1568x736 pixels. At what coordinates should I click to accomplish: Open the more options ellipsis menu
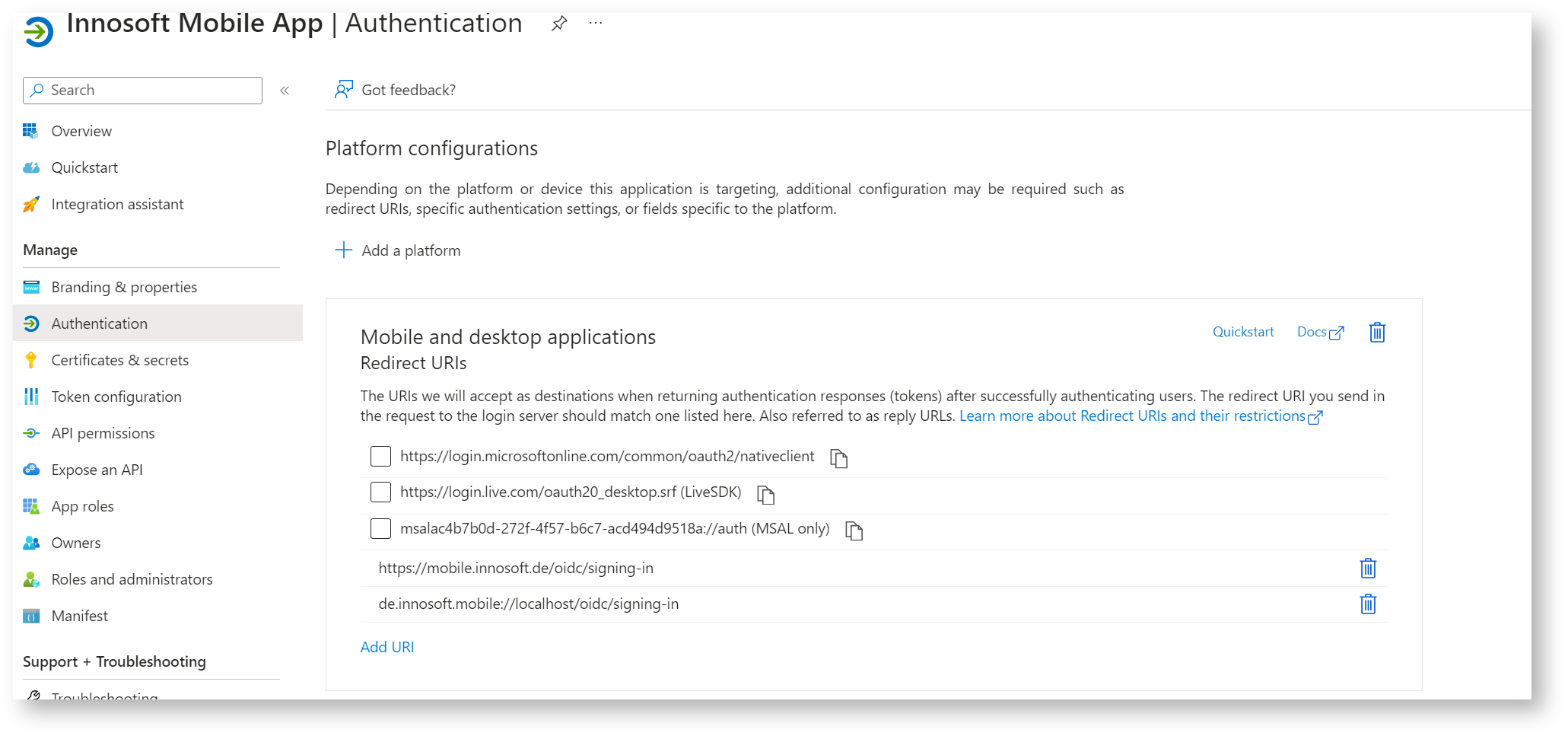point(596,24)
